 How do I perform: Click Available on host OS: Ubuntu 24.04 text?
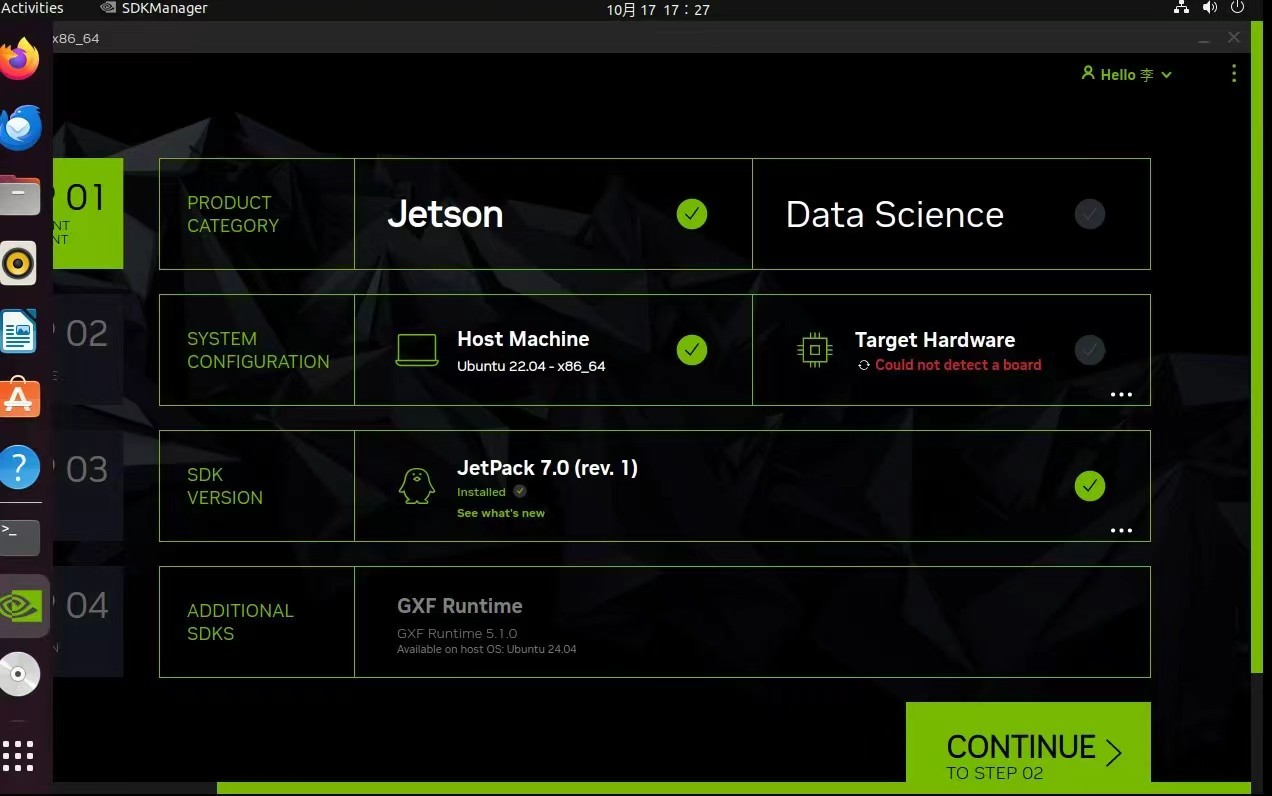[486, 650]
